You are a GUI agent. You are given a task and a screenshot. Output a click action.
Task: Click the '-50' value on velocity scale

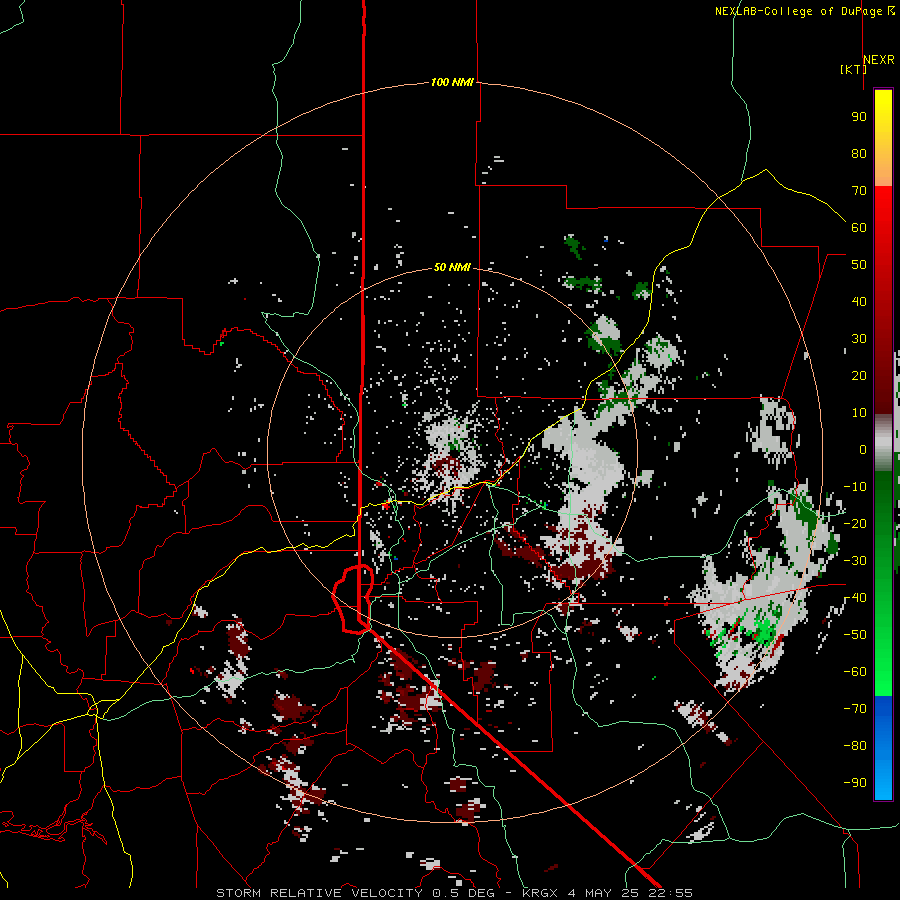[855, 635]
